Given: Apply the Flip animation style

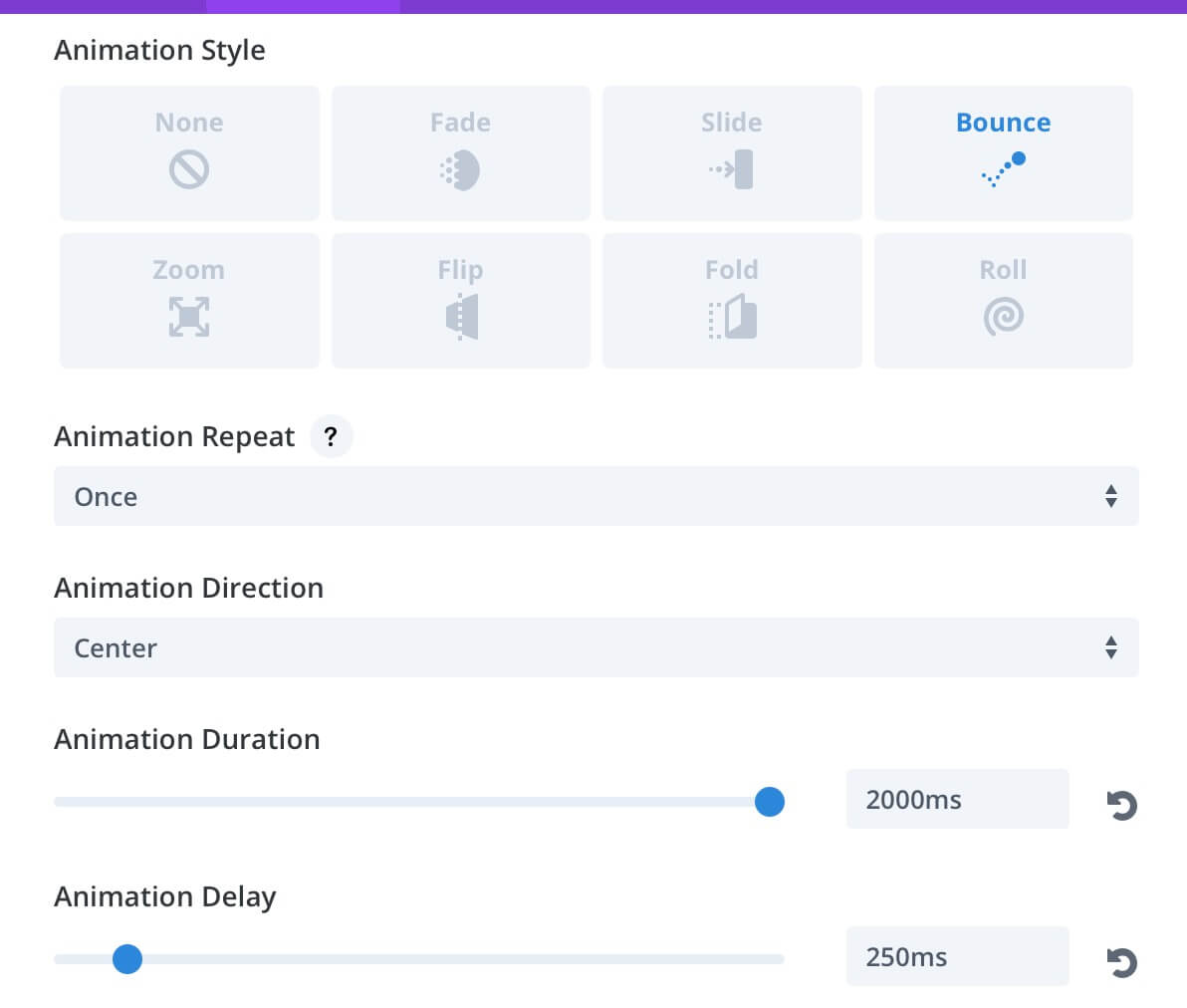Looking at the screenshot, I should [460, 301].
